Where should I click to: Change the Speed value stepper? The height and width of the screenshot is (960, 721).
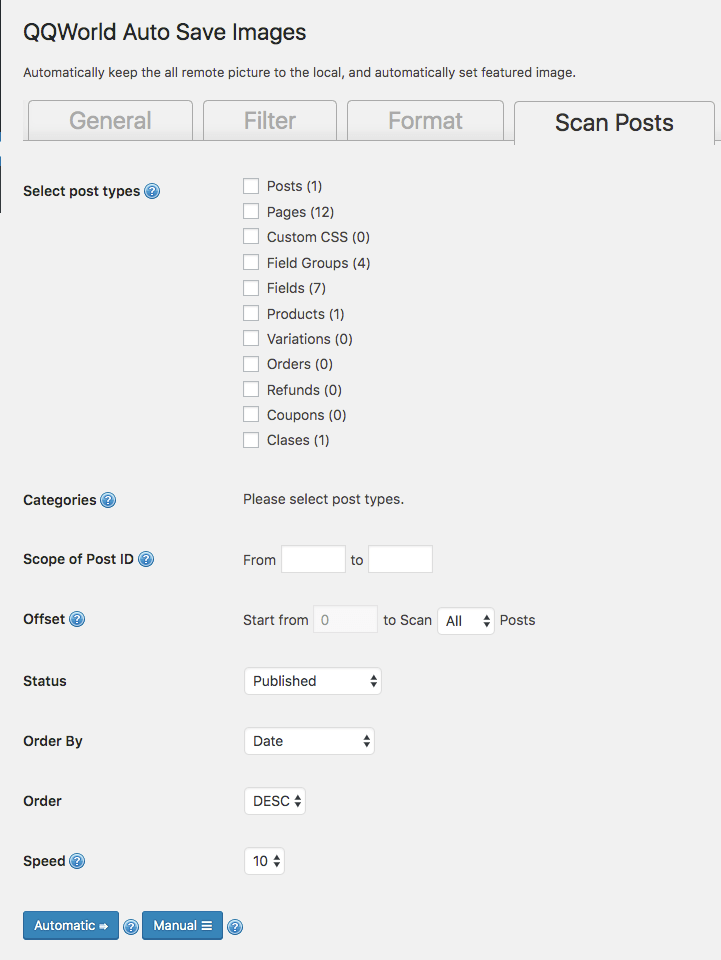point(263,861)
